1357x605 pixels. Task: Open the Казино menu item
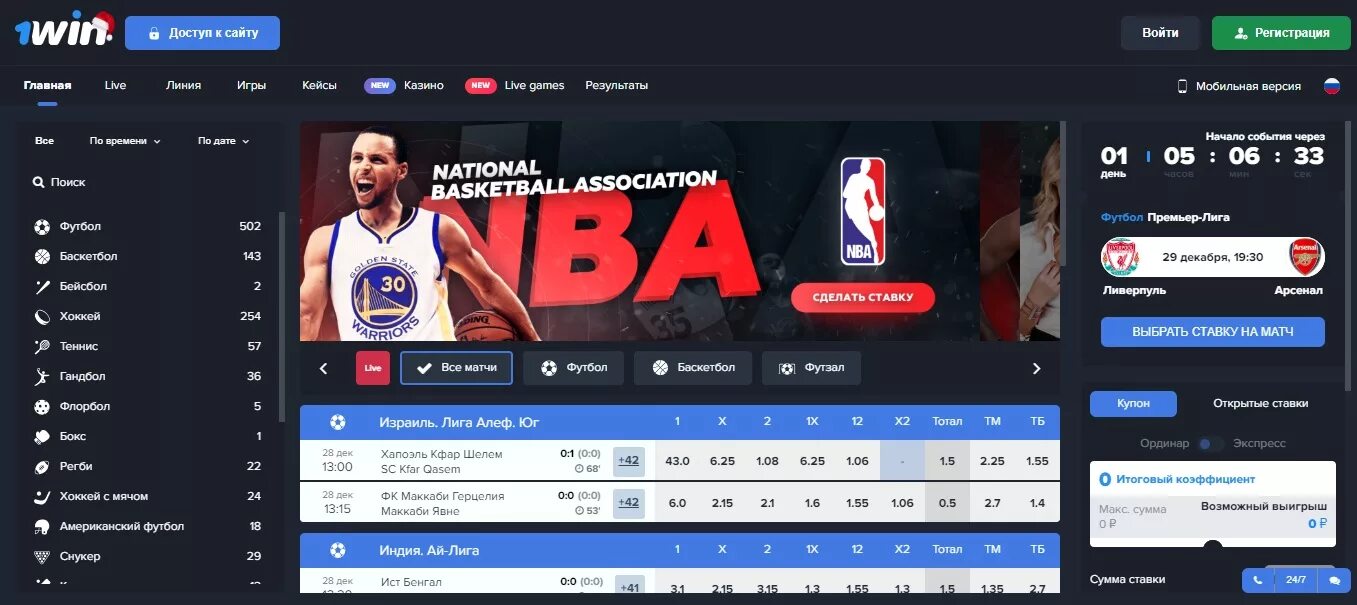(x=424, y=86)
